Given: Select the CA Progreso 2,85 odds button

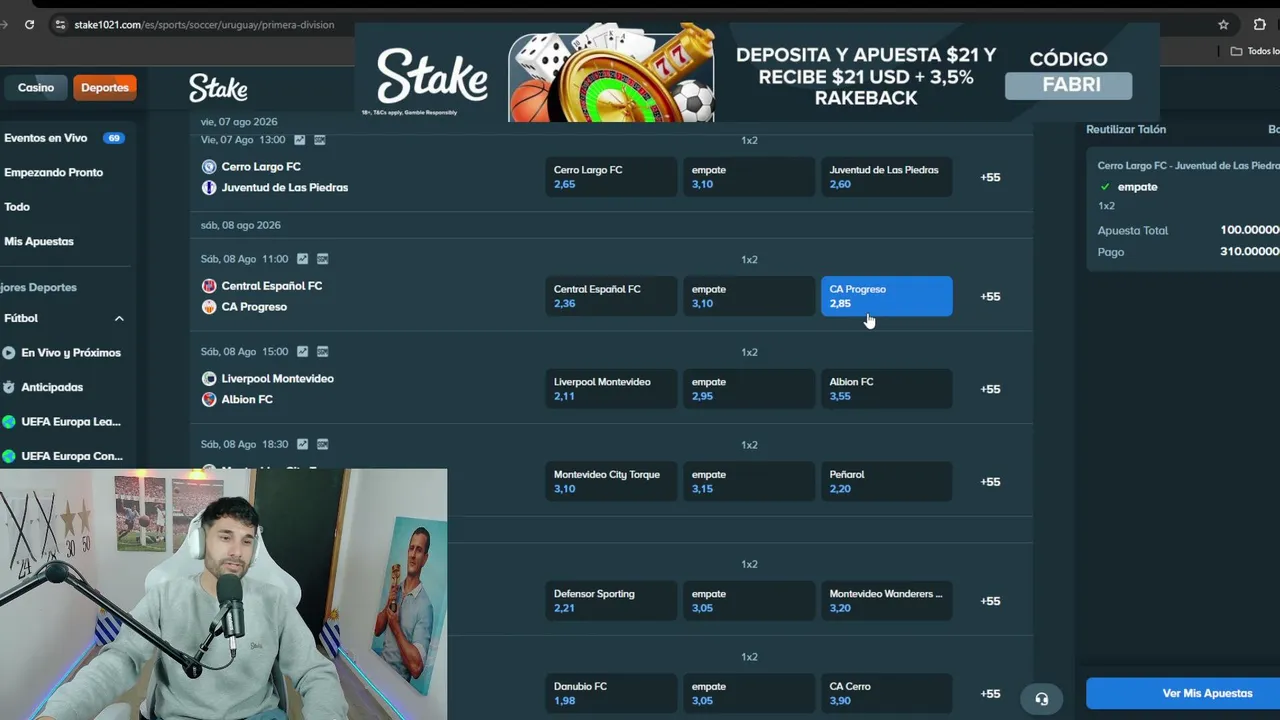Looking at the screenshot, I should [887, 296].
